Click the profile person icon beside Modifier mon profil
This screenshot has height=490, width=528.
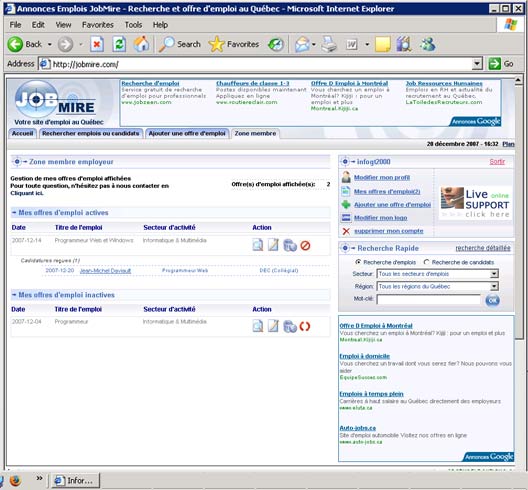click(x=346, y=177)
